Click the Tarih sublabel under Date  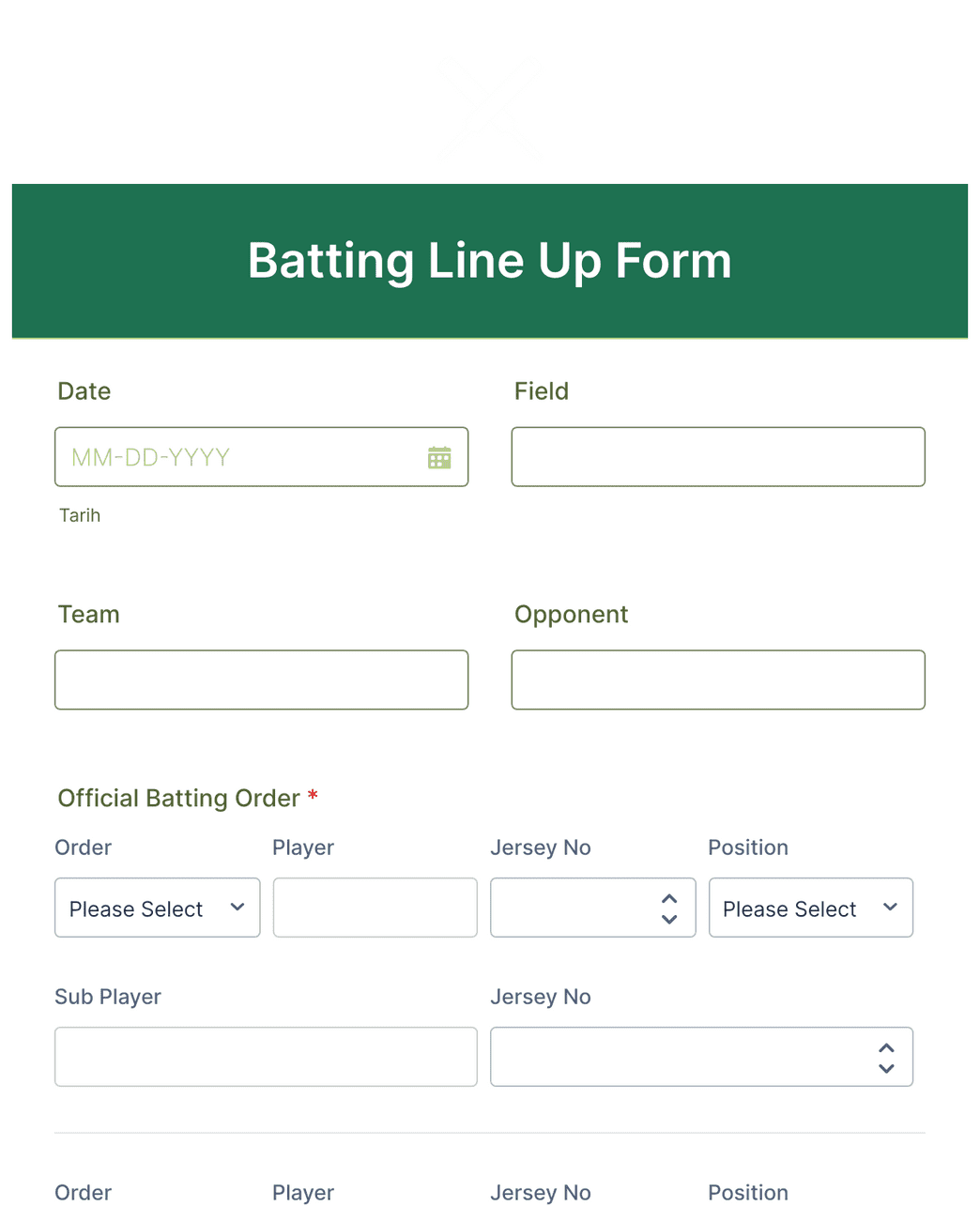click(80, 515)
